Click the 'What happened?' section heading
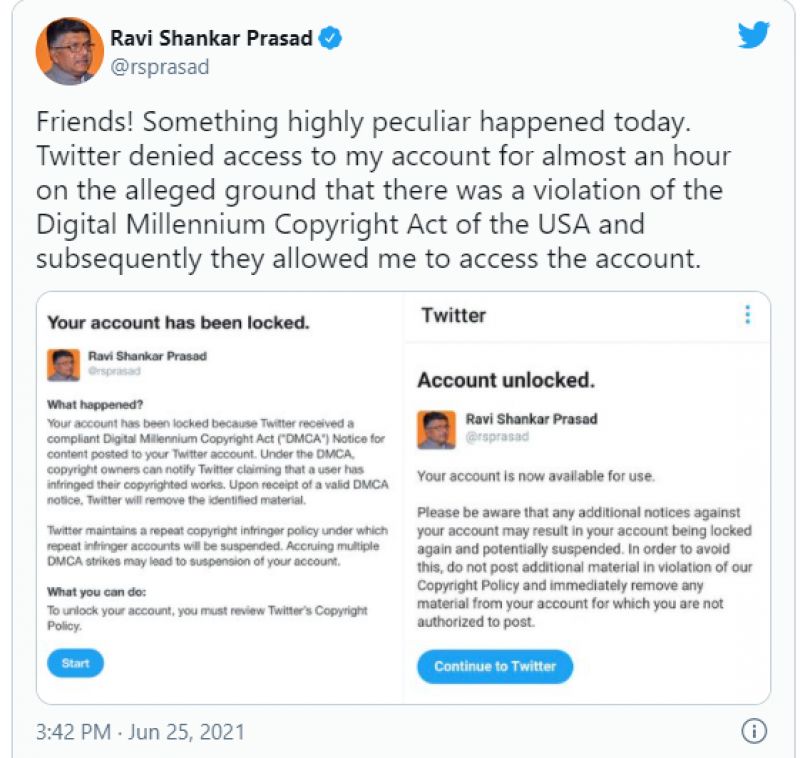Screen dimensions: 800x758 coord(96,405)
